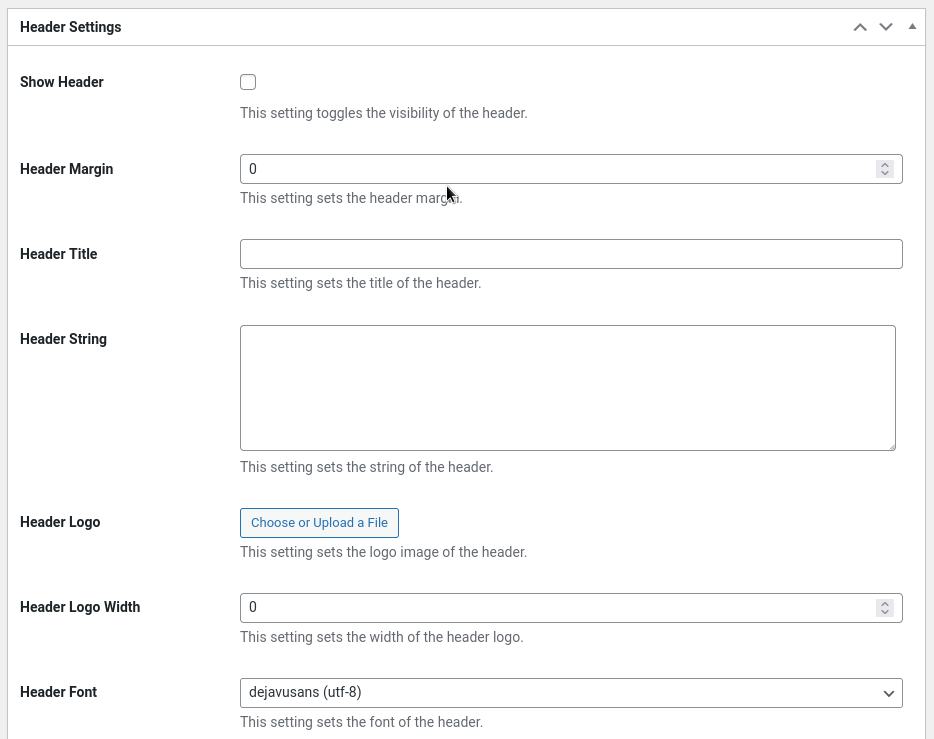Open the Header Font dropdown
The height and width of the screenshot is (739, 934).
coord(570,692)
